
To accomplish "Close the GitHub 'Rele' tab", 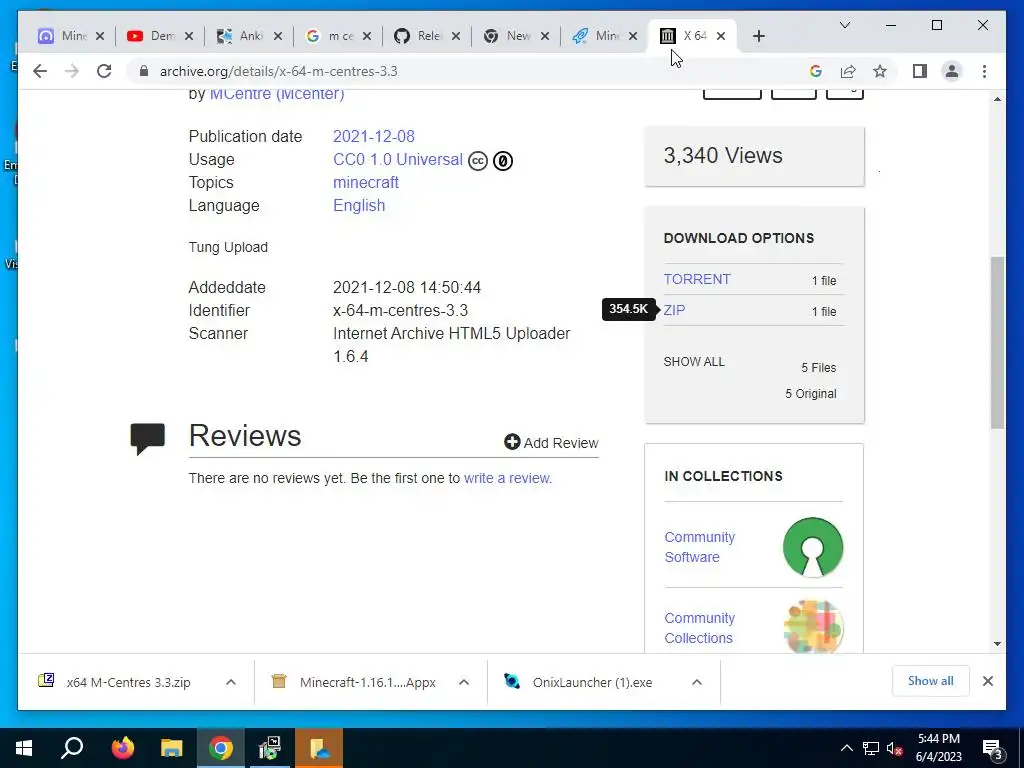I will tap(456, 37).
